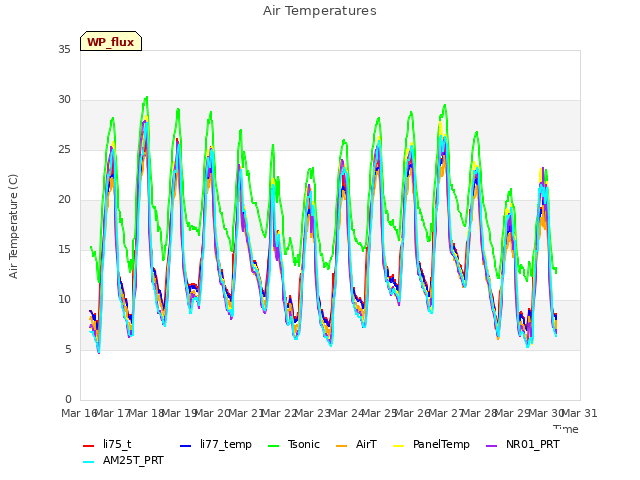Click the 35 y-axis tick label
640x480 pixels.
[x=64, y=49]
